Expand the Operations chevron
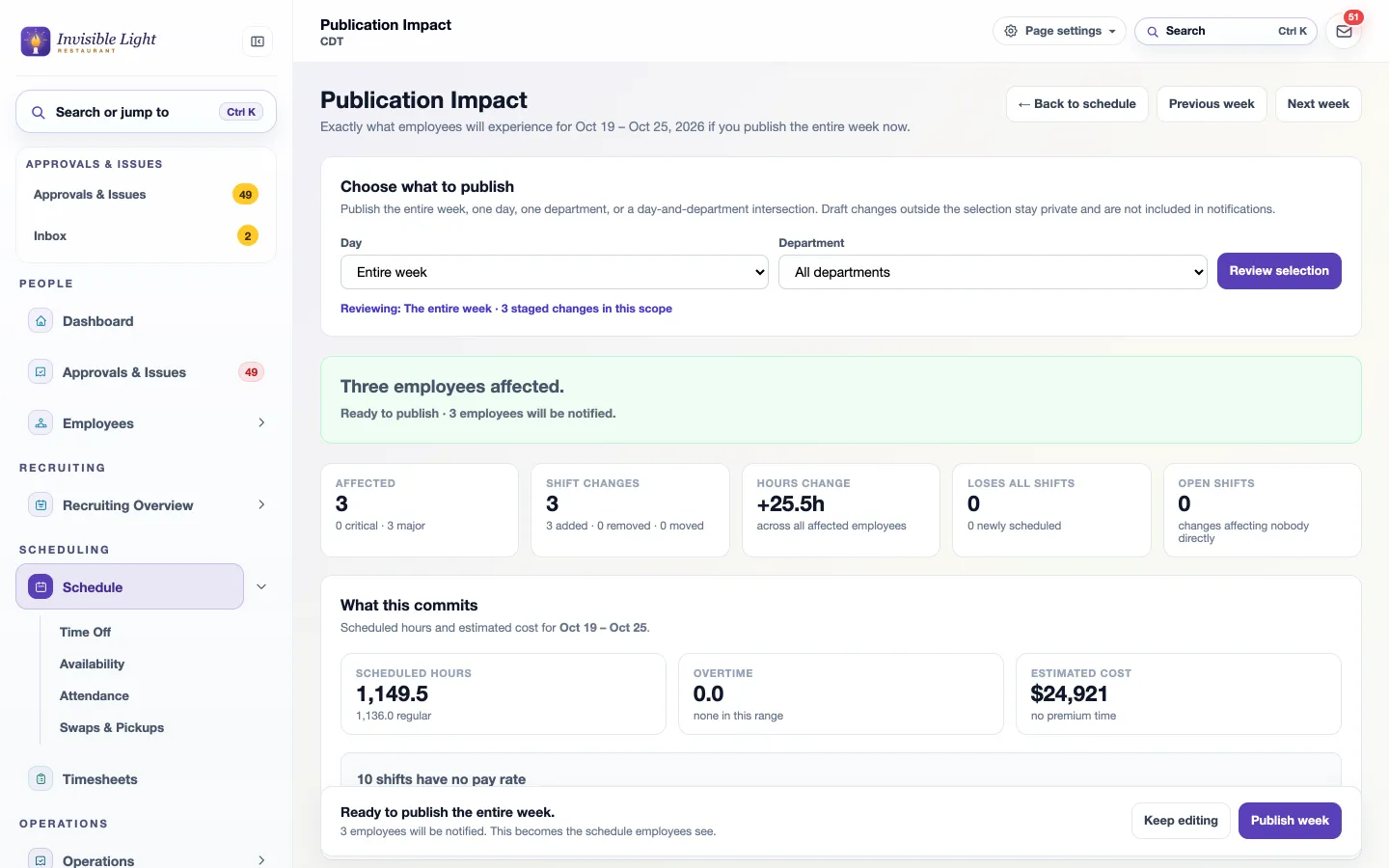This screenshot has width=1389, height=868. pos(261,860)
